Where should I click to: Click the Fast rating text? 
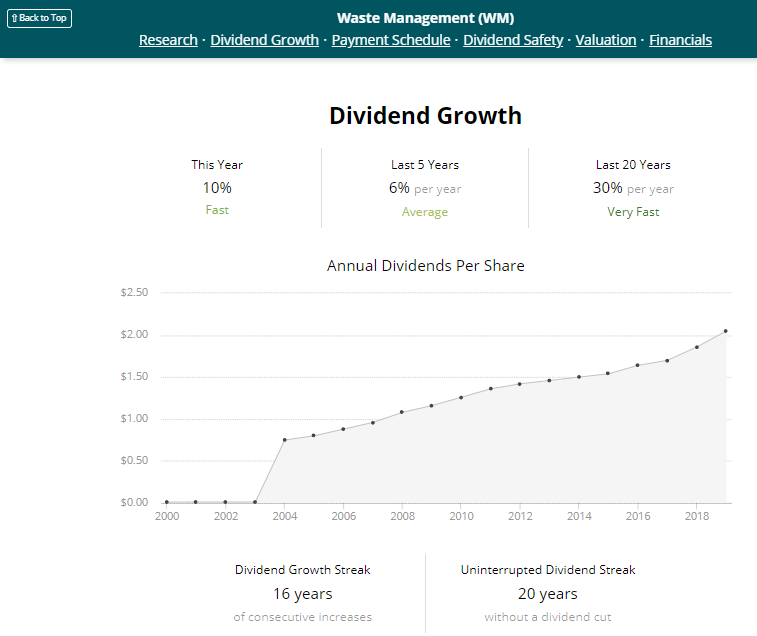point(217,210)
